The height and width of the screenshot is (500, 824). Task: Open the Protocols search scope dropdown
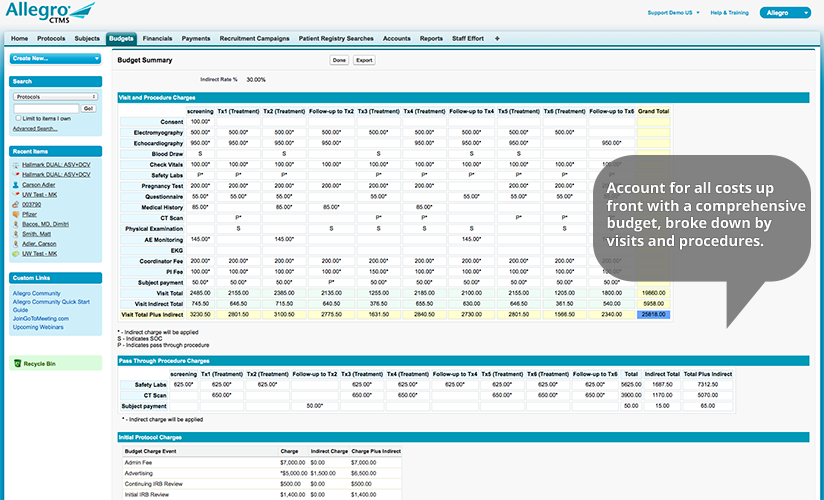pyautogui.click(x=55, y=97)
